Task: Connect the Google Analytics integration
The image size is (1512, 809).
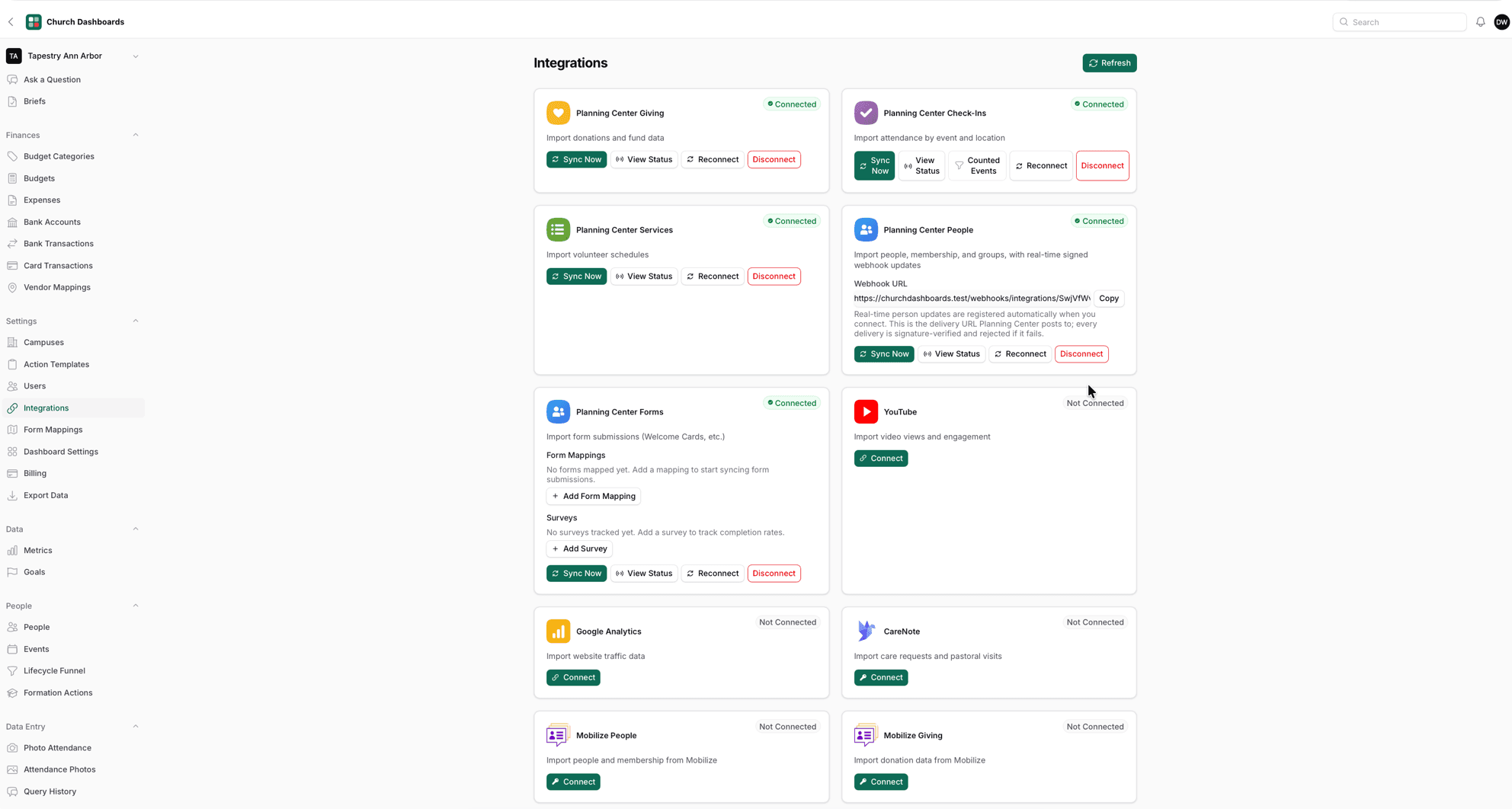Action: (573, 678)
